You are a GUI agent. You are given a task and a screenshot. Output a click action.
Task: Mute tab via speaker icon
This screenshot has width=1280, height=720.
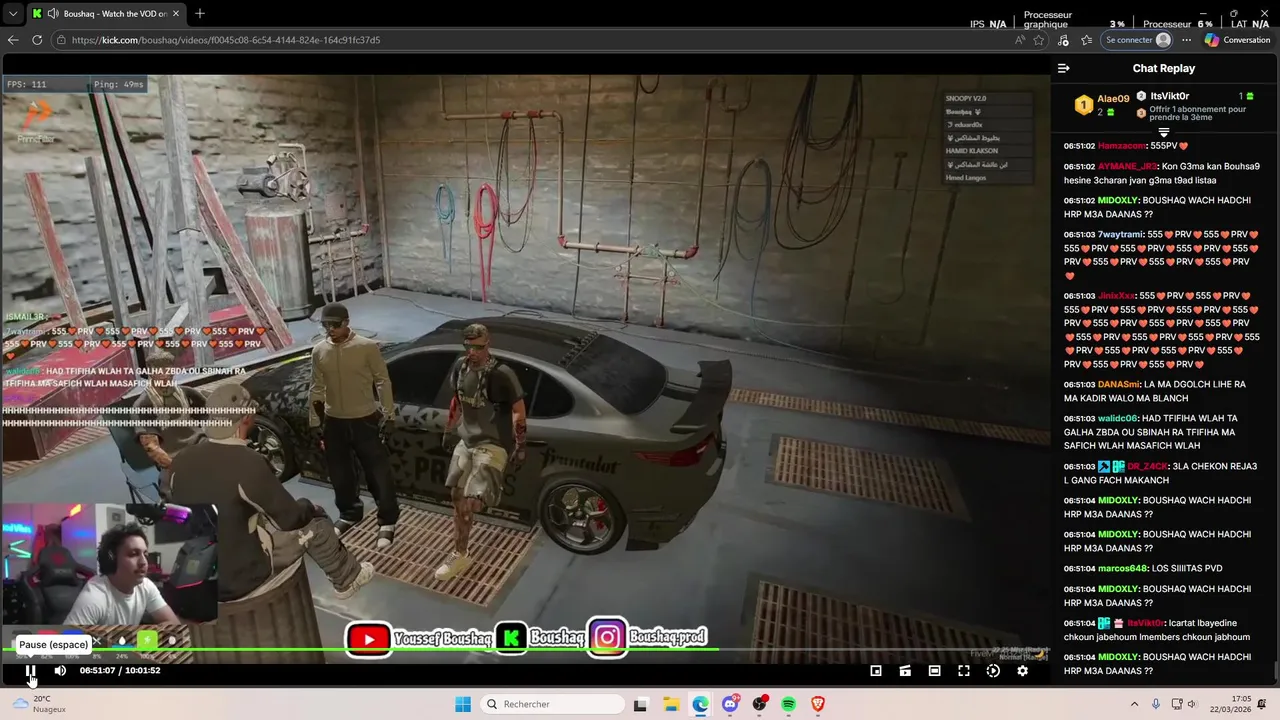pos(52,14)
